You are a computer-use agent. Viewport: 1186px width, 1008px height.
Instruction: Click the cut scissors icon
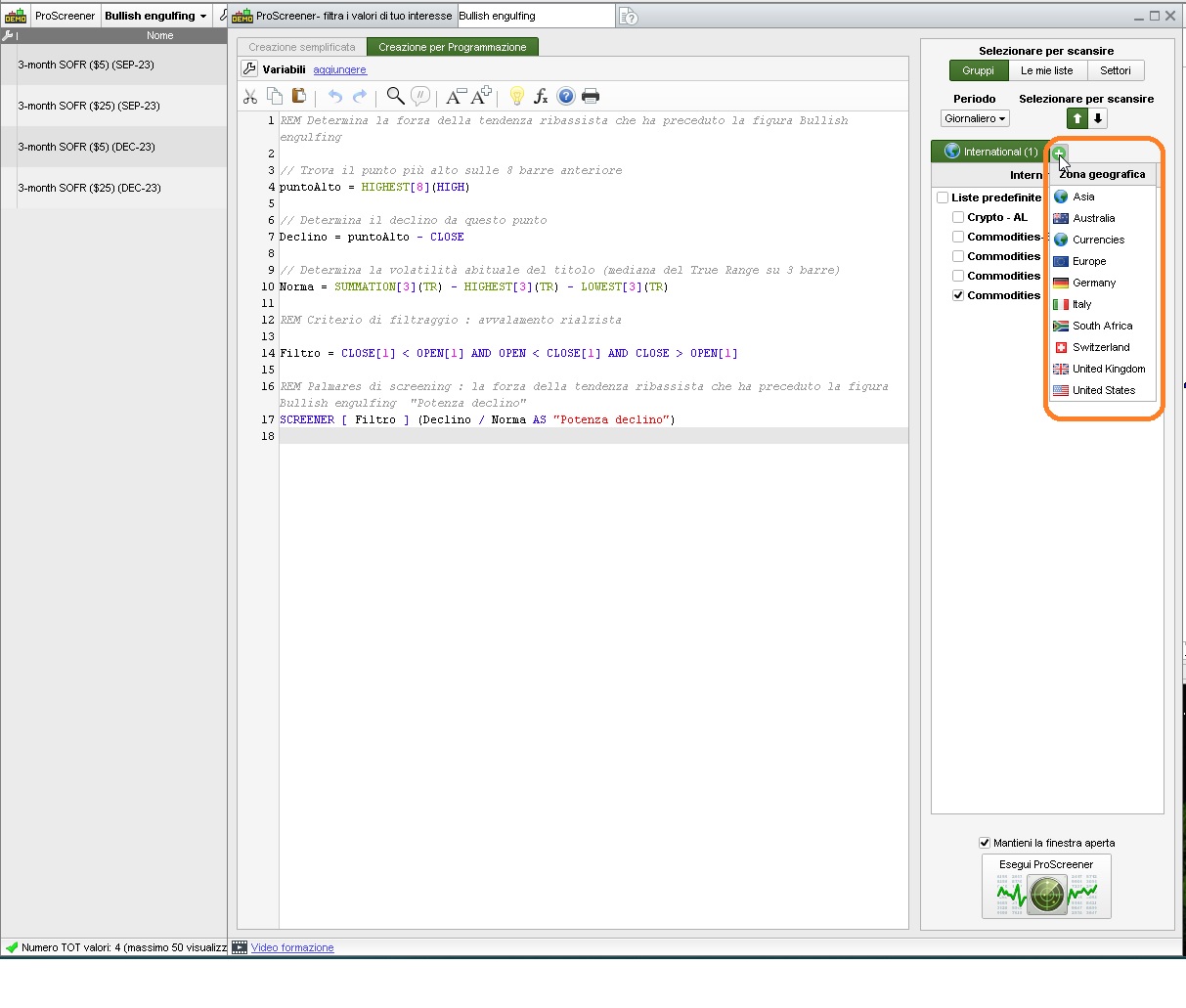click(x=250, y=96)
